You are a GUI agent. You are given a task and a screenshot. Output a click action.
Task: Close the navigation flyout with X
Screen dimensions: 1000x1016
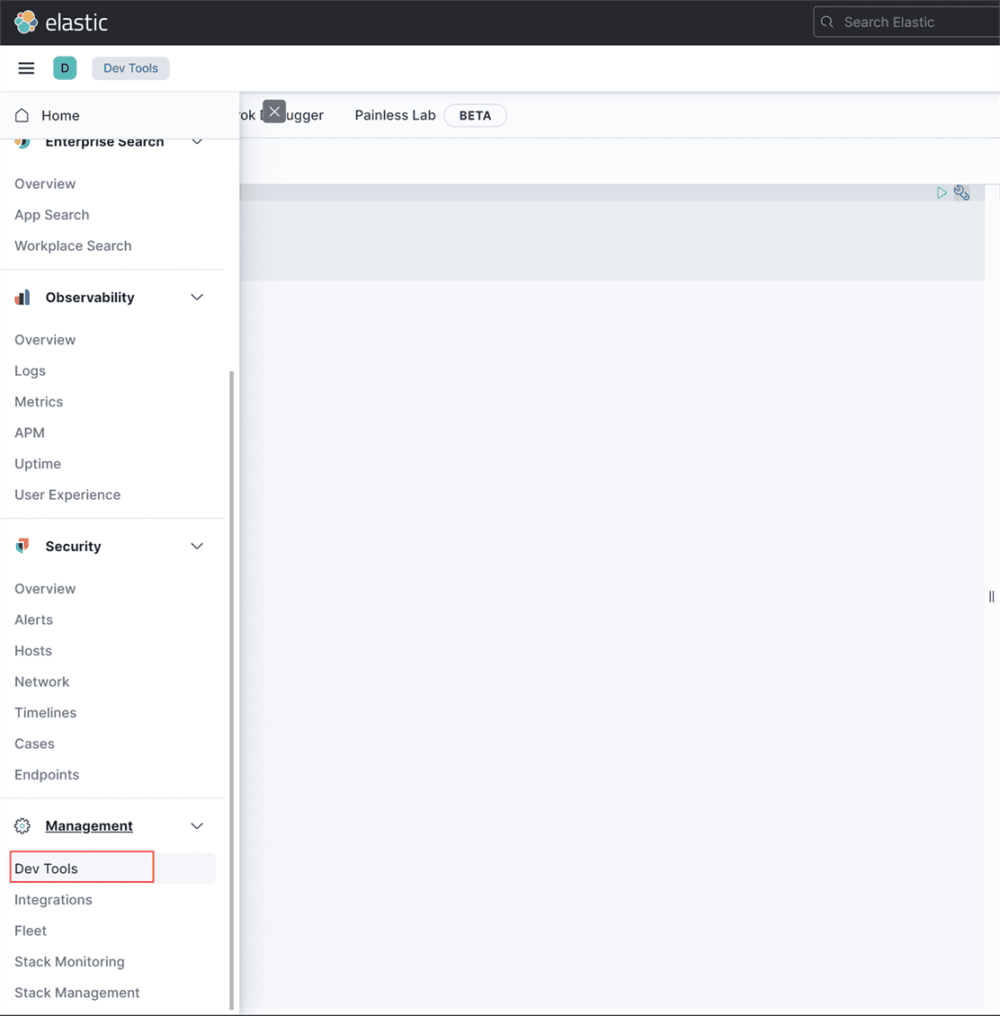click(x=274, y=111)
